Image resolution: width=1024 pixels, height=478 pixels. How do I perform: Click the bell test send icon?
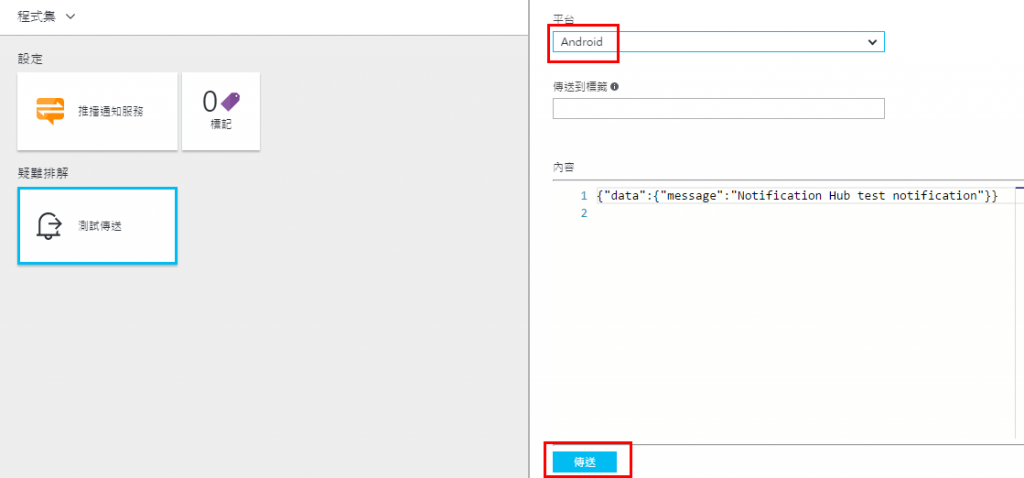[49, 226]
